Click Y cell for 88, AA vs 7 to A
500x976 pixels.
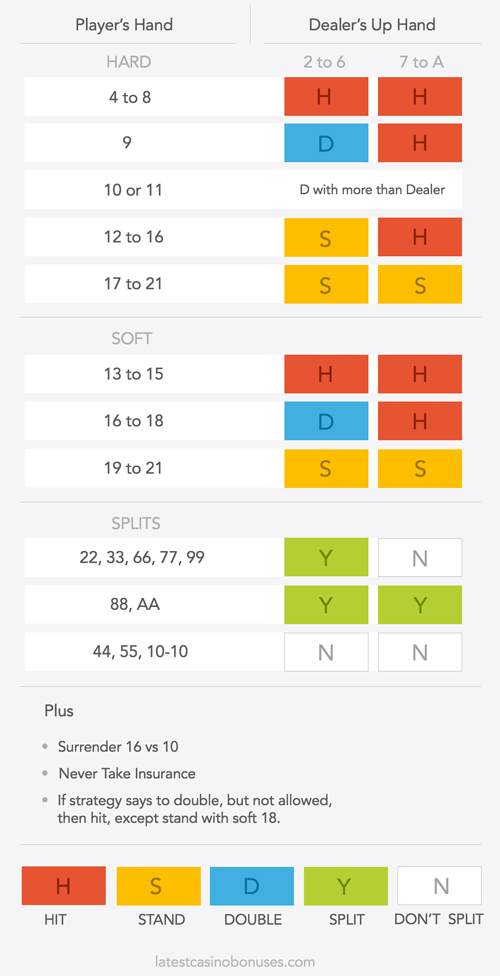point(420,604)
